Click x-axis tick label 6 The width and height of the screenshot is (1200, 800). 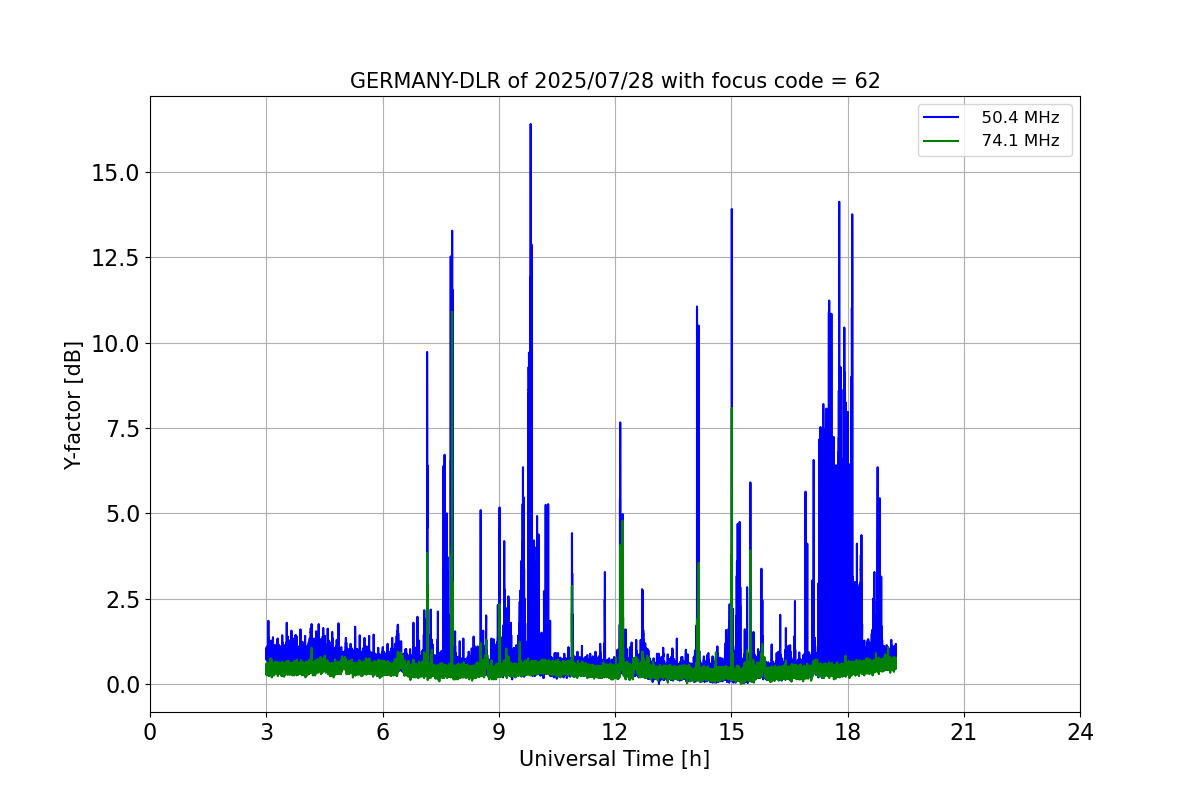(x=383, y=732)
